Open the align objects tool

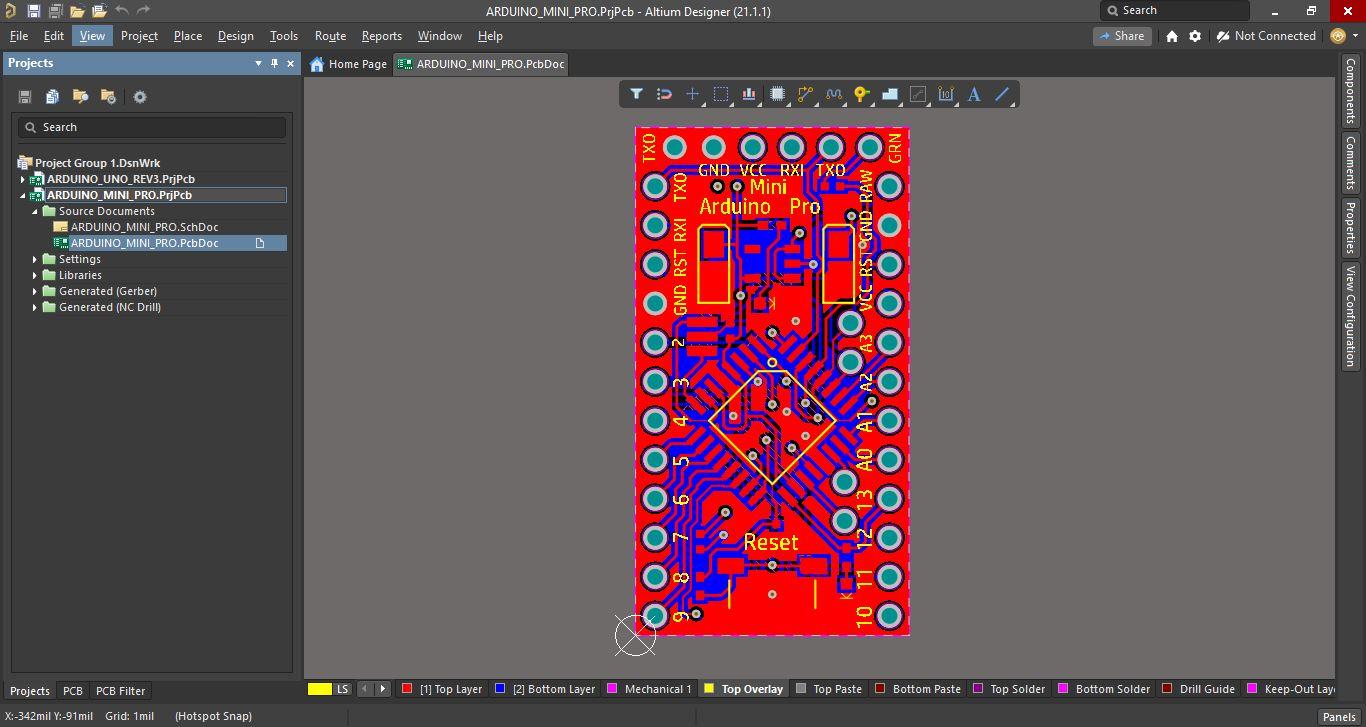(x=748, y=94)
